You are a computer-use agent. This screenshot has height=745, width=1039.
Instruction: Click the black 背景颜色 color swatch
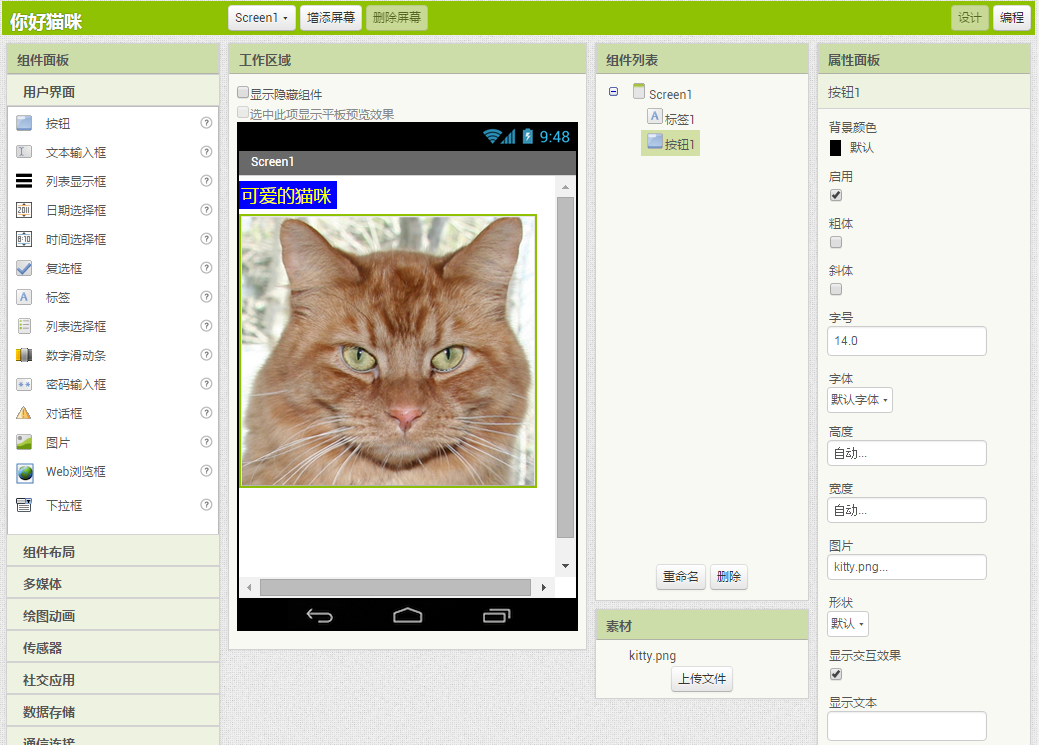pyautogui.click(x=835, y=148)
